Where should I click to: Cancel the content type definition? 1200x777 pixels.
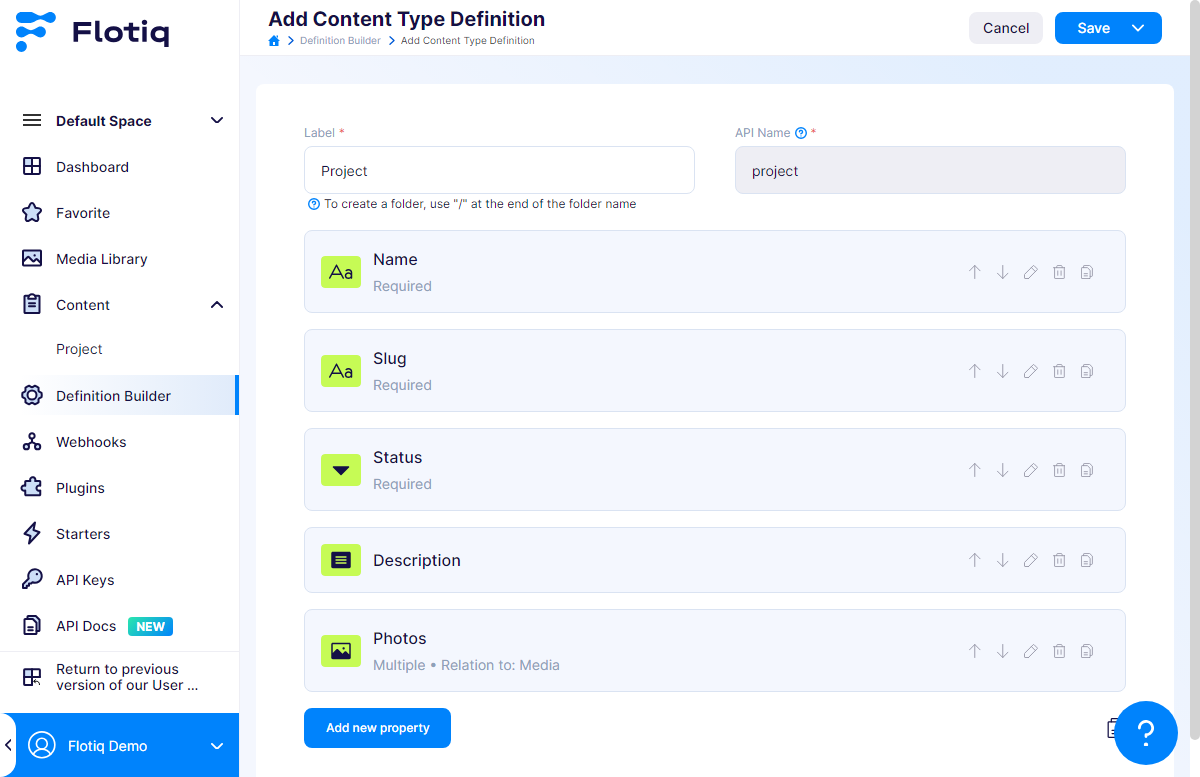point(1006,28)
